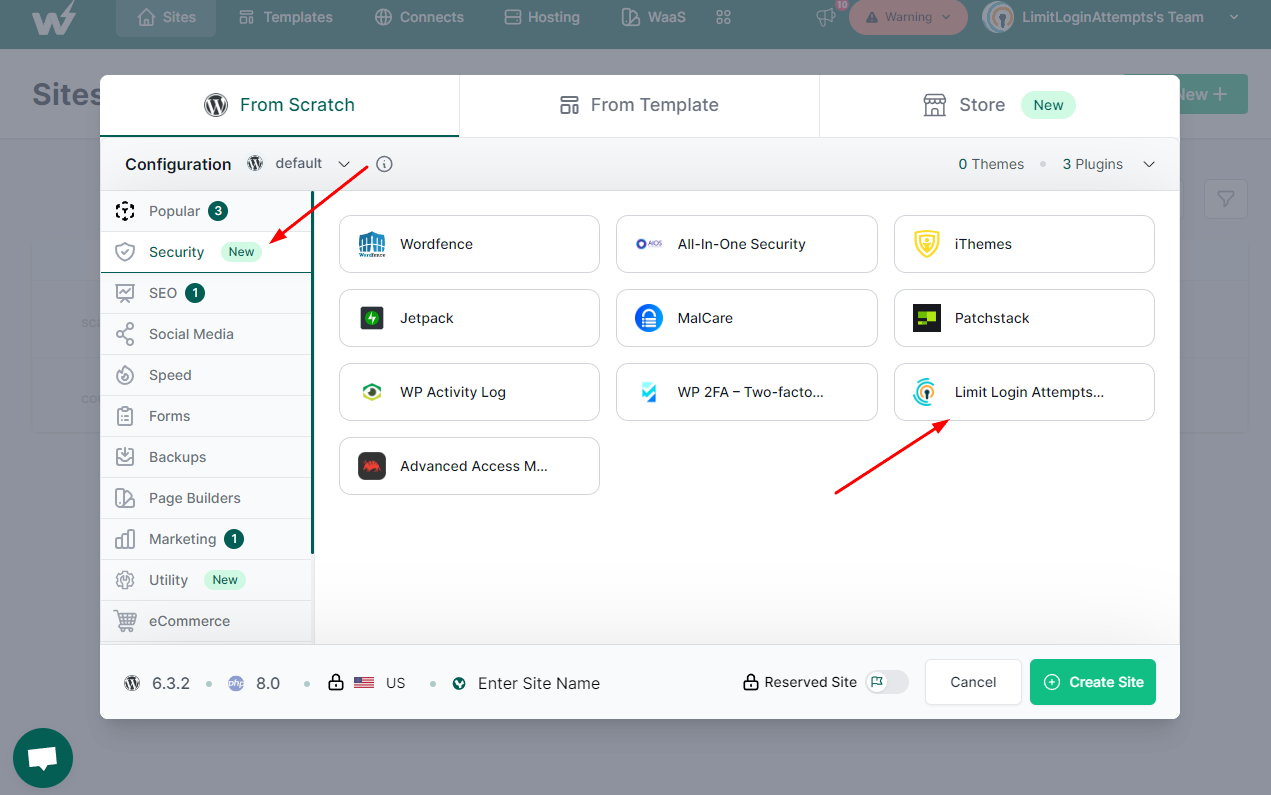Select the All-In-One Security plugin card

click(x=746, y=244)
